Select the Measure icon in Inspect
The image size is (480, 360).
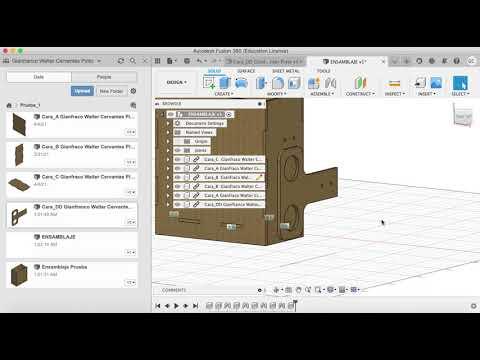pos(394,83)
